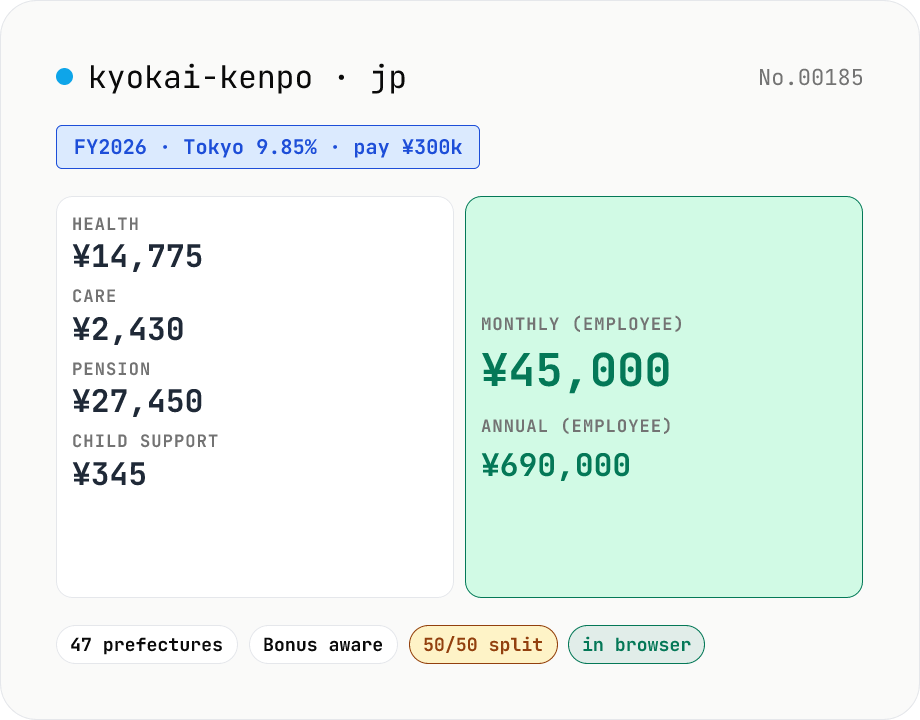Click the ¥14,775 health amount
Screen dimensions: 920x720
(x=137, y=256)
